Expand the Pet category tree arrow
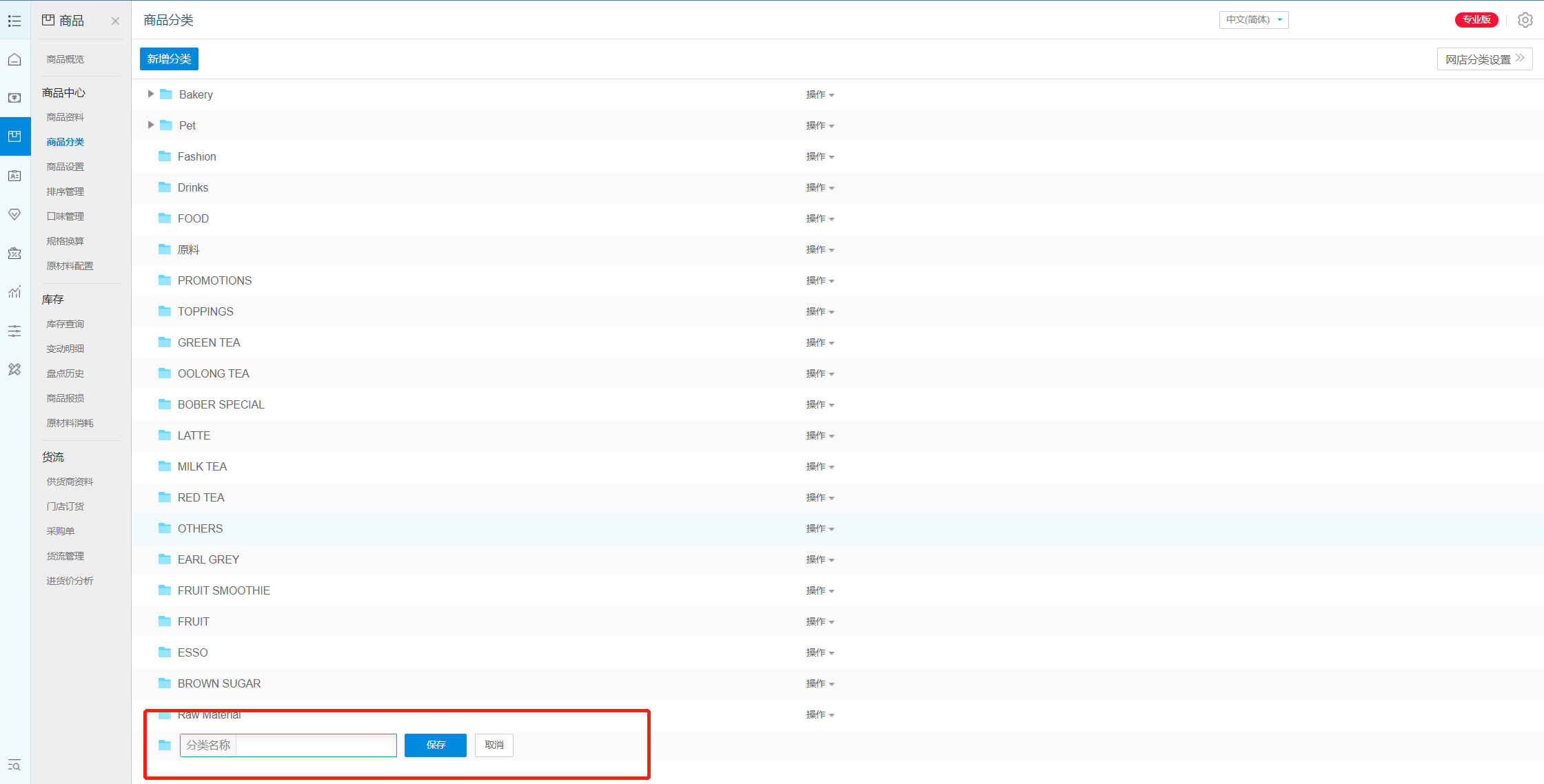The width and height of the screenshot is (1544, 784). coord(151,125)
